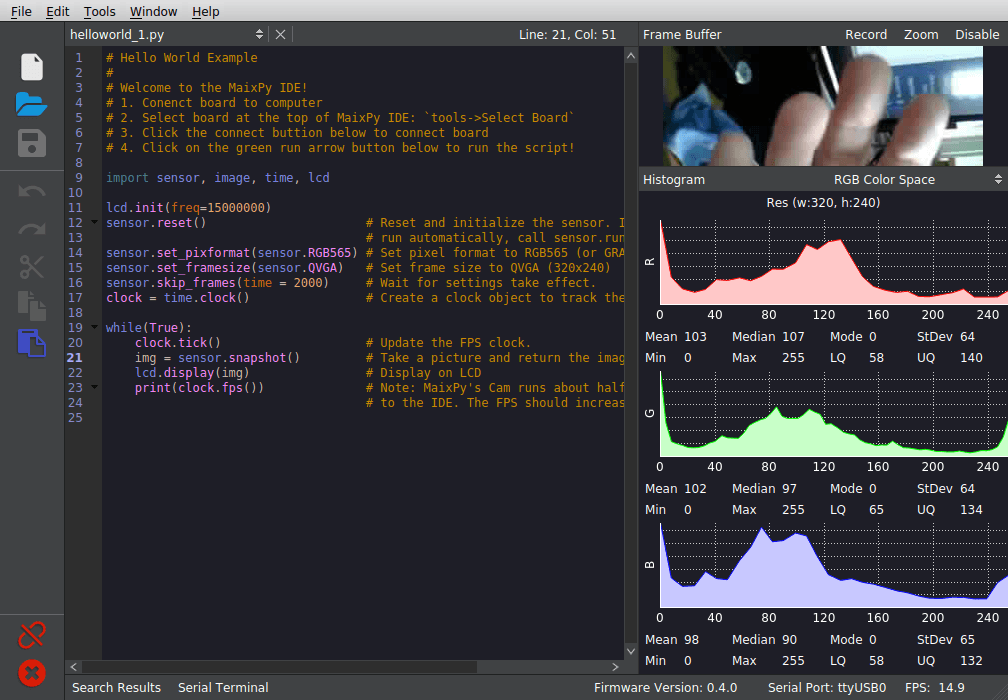Click the Zoom button in Frame Buffer
The image size is (1008, 700).
[x=921, y=35]
